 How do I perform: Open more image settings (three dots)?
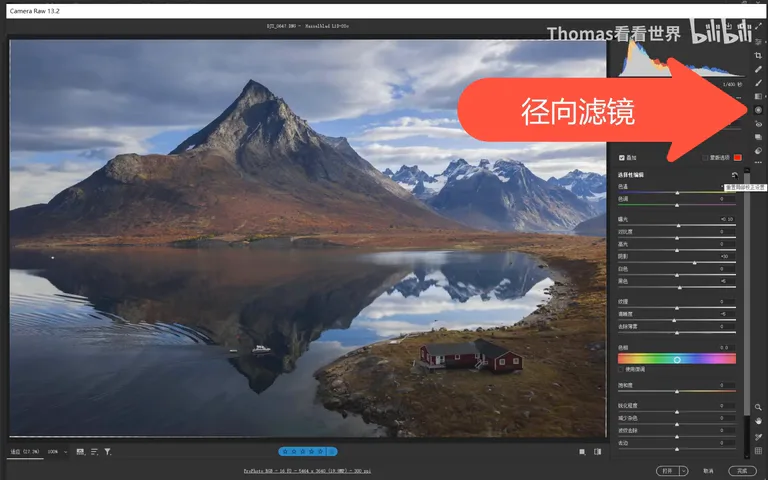click(758, 162)
